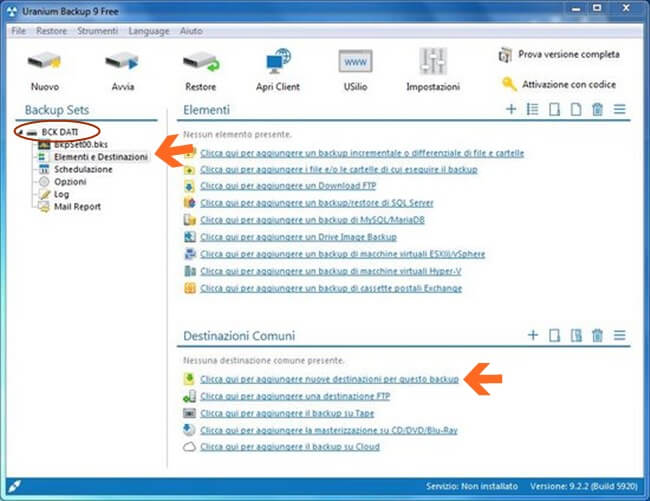Image resolution: width=650 pixels, height=501 pixels.
Task: Open the USilio www icon
Action: tap(356, 62)
